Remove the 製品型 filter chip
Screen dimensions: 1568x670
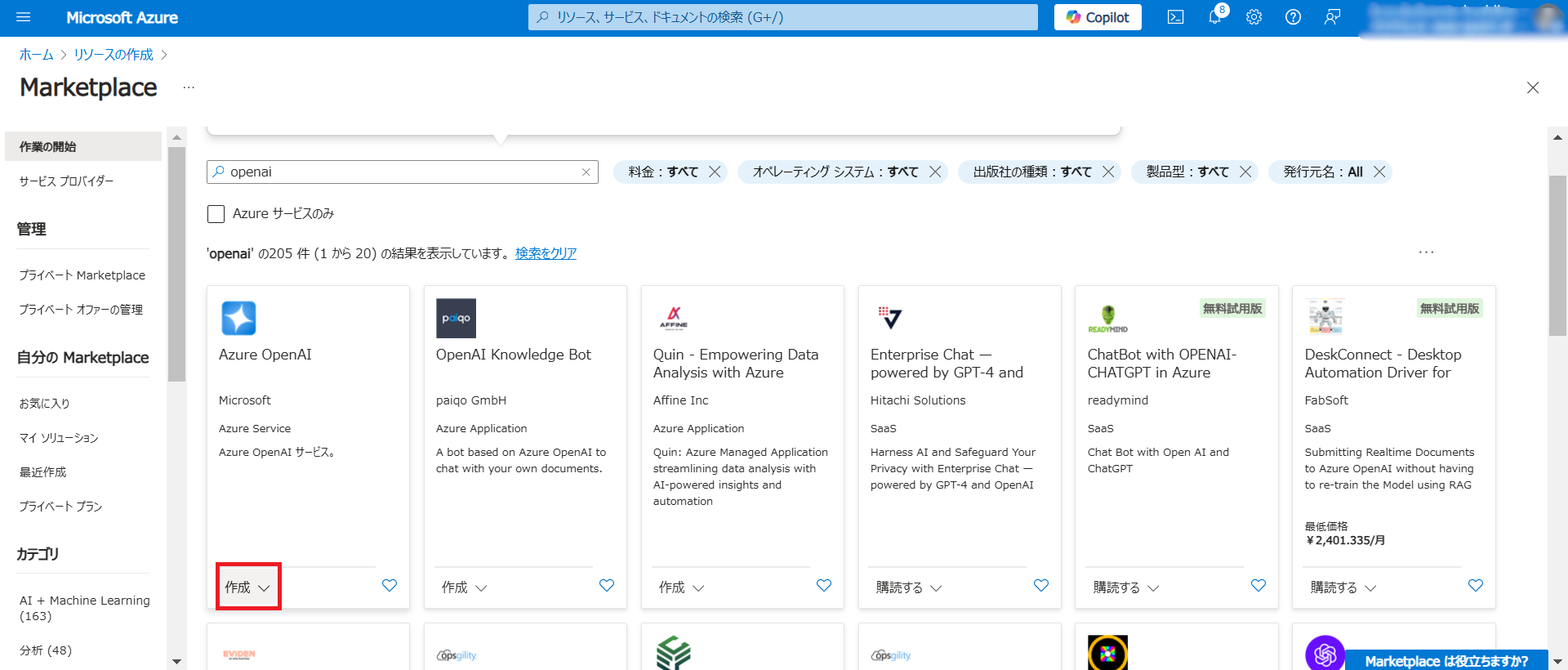1245,172
